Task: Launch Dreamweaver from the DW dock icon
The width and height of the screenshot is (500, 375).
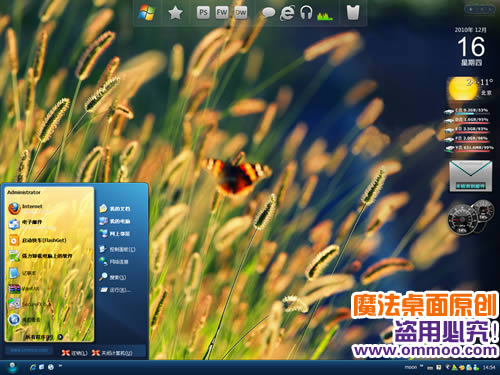Action: tap(240, 13)
